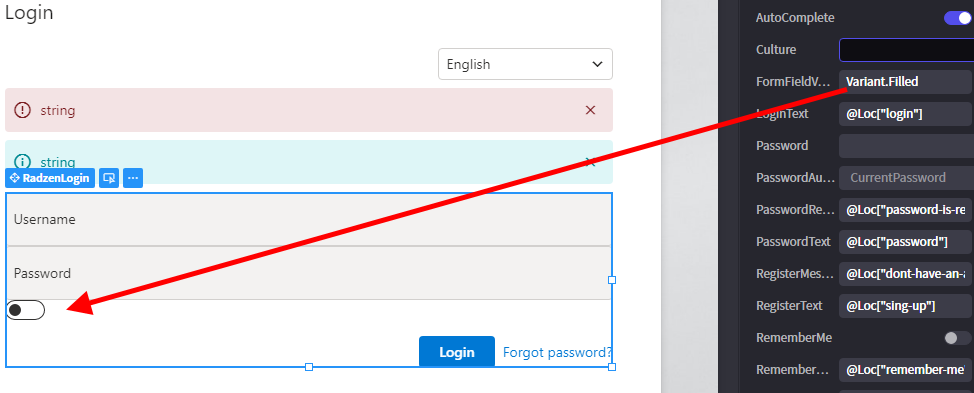974x393 pixels.
Task: Disable the AutoComplete property switch
Action: (957, 18)
